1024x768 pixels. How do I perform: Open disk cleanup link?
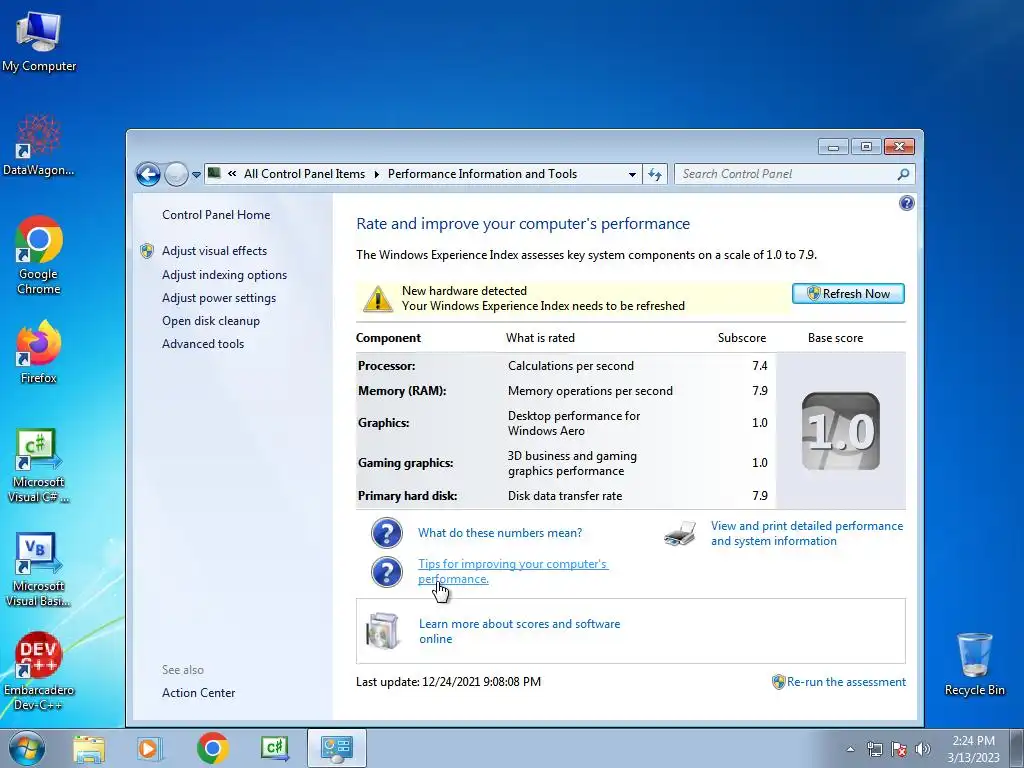click(x=210, y=321)
